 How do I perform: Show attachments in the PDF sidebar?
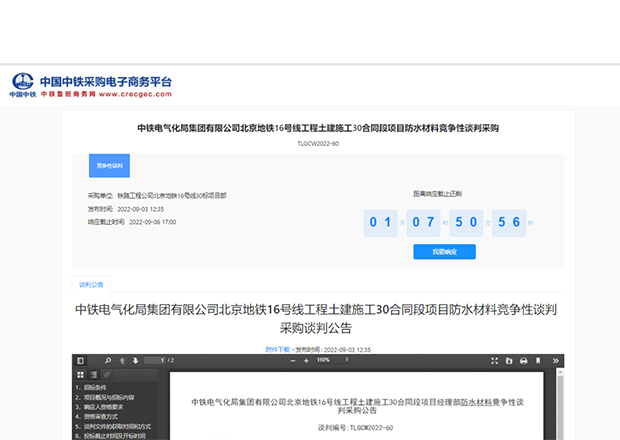(x=107, y=374)
